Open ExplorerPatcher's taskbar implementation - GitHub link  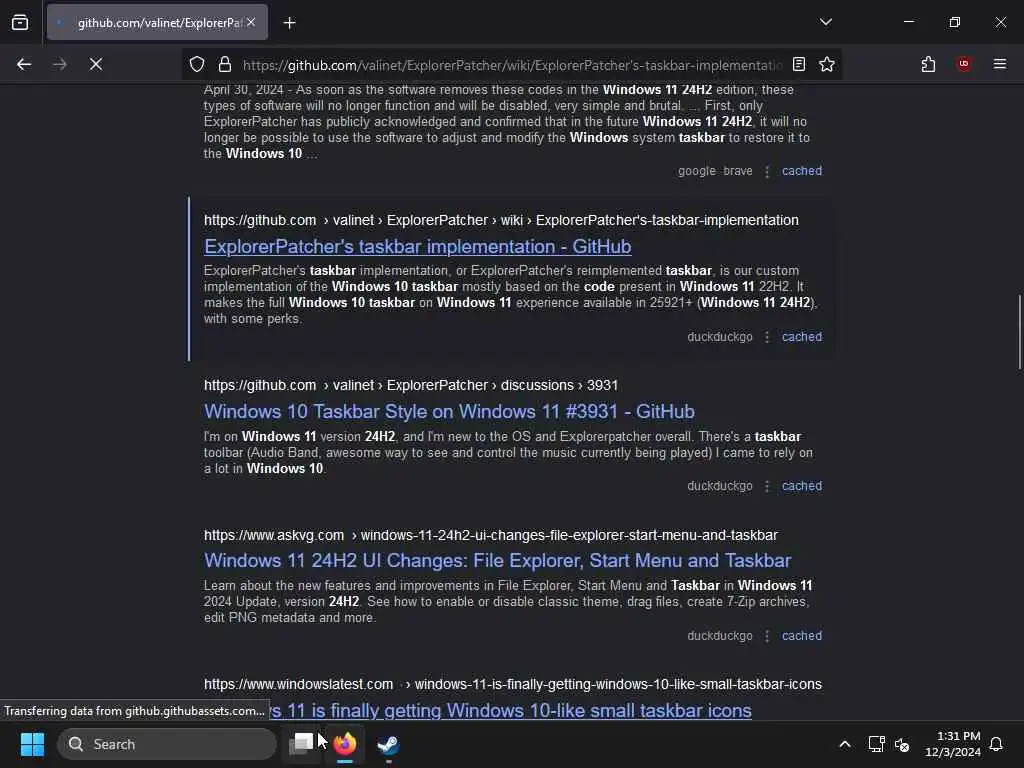[417, 247]
